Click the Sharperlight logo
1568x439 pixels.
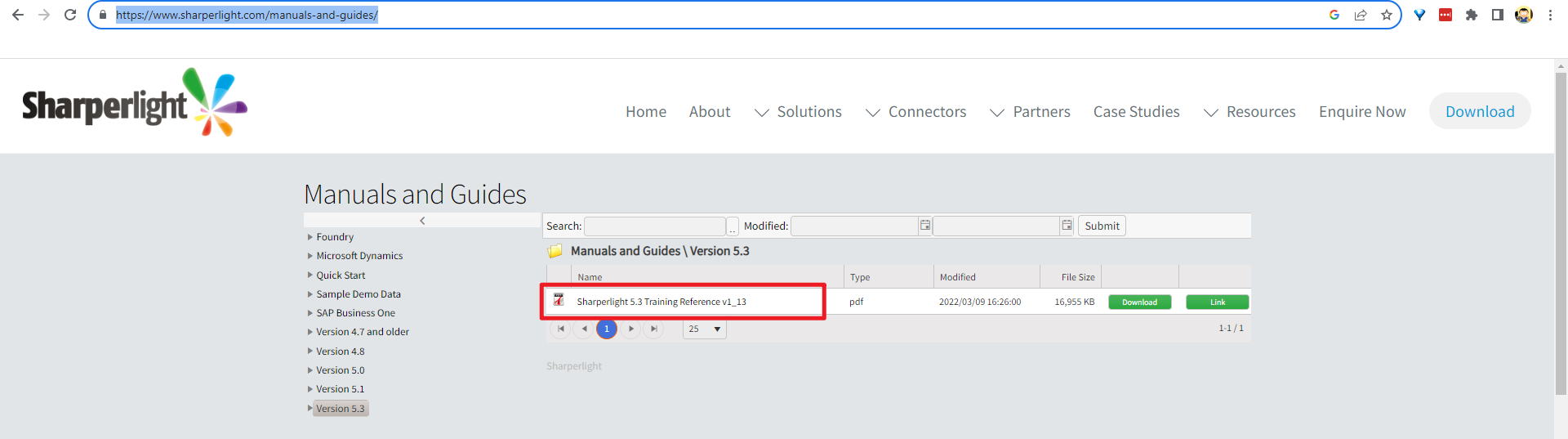click(135, 103)
